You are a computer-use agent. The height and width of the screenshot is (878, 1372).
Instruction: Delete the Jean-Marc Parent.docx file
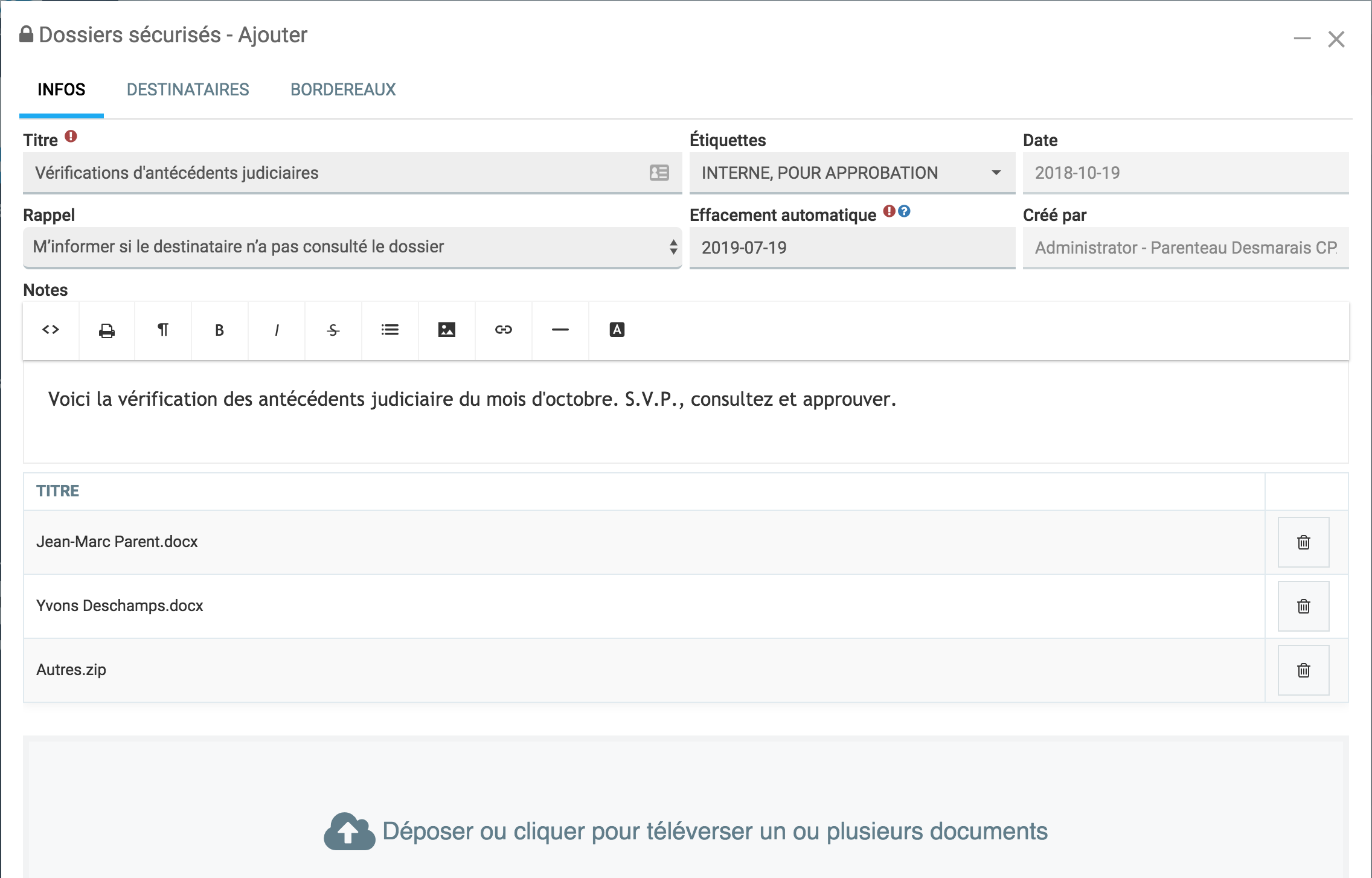pos(1303,542)
